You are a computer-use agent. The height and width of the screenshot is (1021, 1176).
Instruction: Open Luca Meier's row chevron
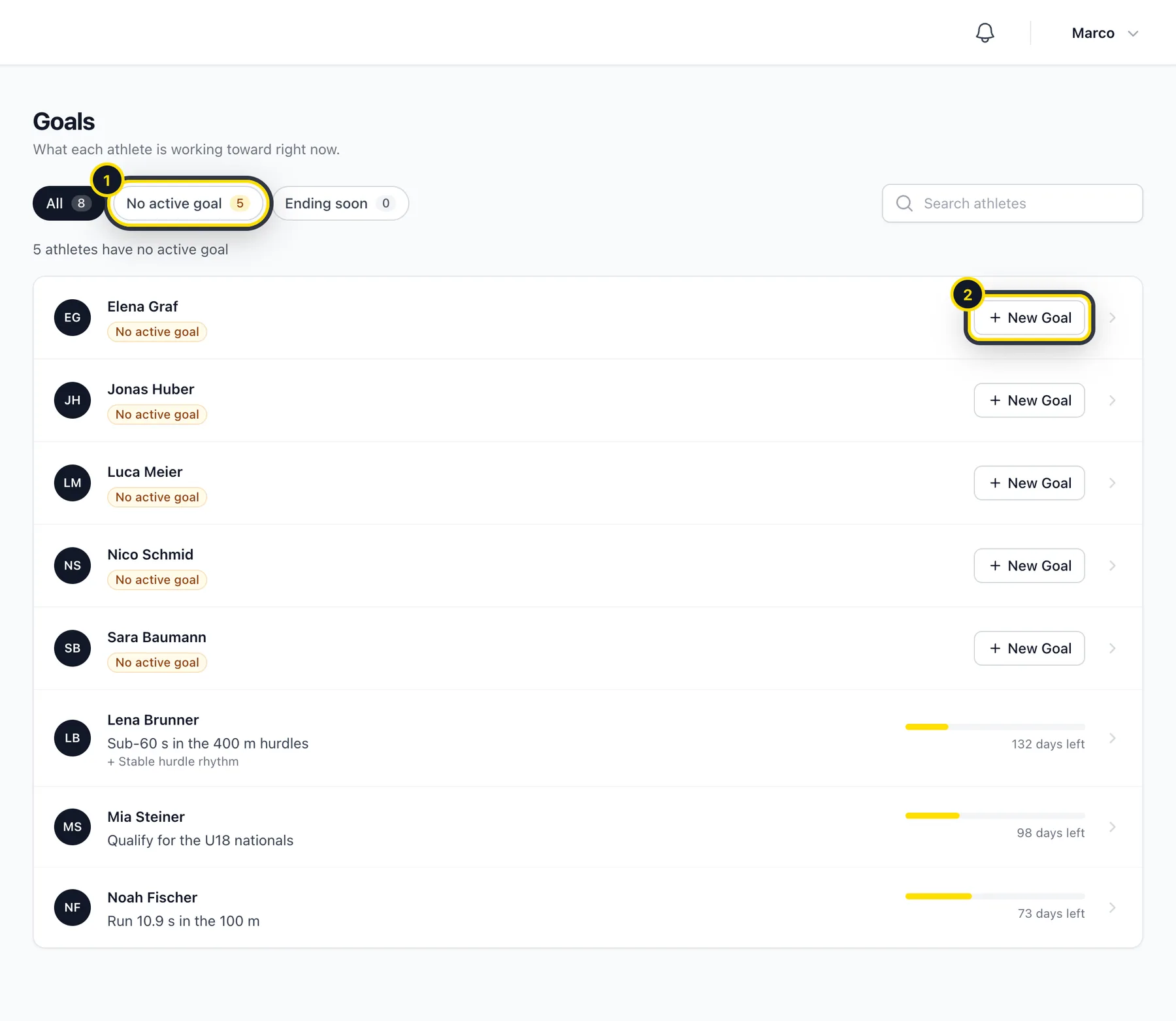click(1113, 483)
